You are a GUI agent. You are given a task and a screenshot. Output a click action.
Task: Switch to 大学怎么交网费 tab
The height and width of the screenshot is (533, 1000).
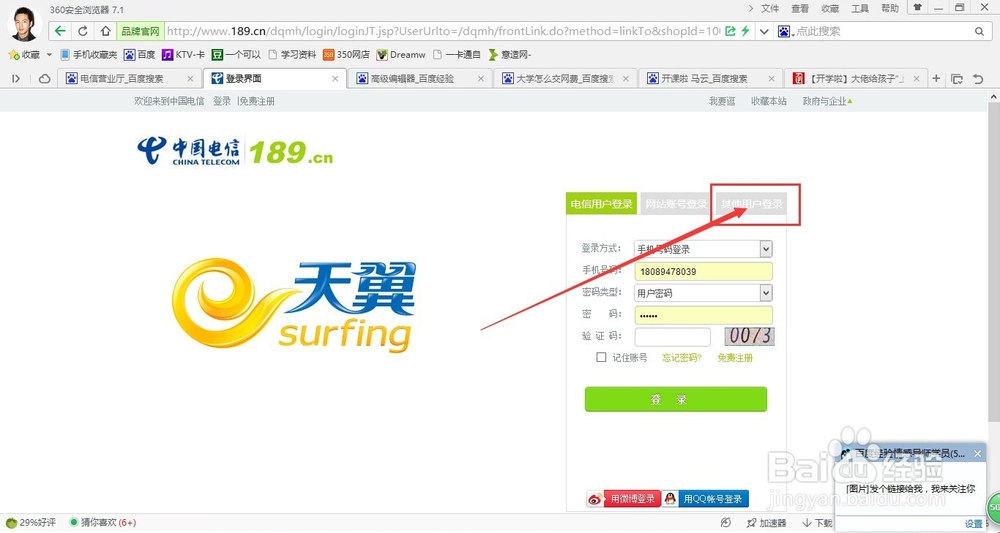tap(565, 78)
